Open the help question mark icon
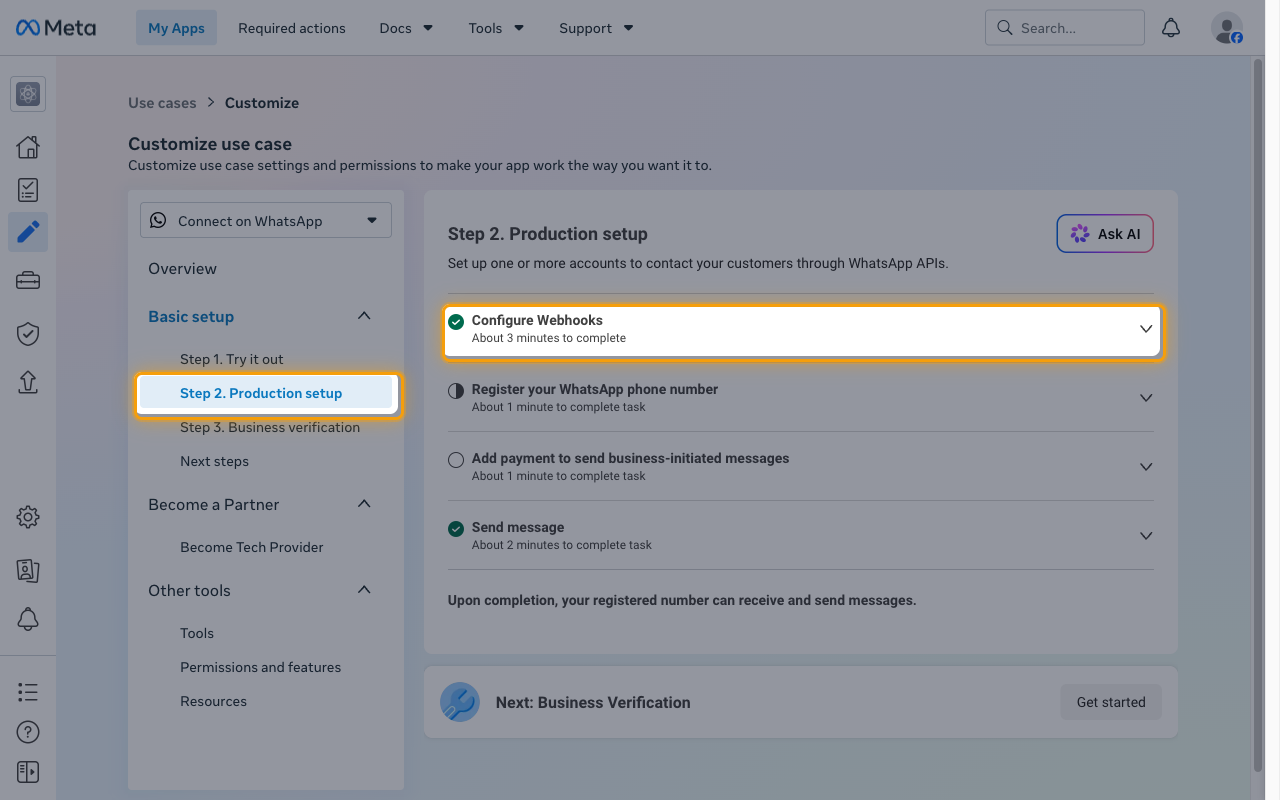Image resolution: width=1280 pixels, height=800 pixels. click(x=28, y=732)
